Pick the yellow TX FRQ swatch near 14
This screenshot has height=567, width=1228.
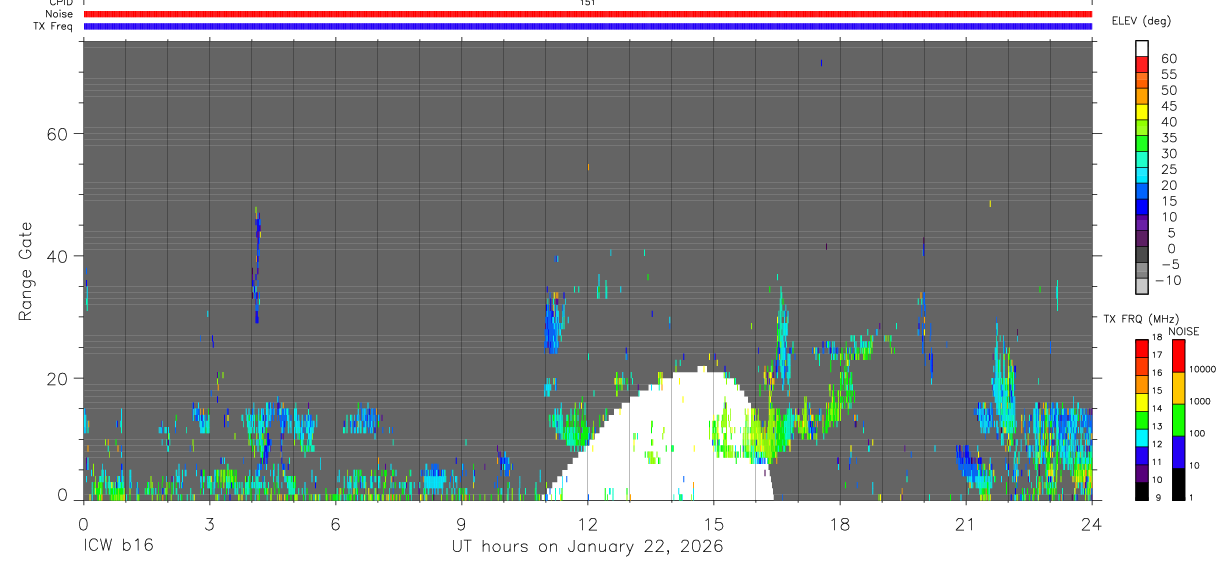pyautogui.click(x=1142, y=402)
